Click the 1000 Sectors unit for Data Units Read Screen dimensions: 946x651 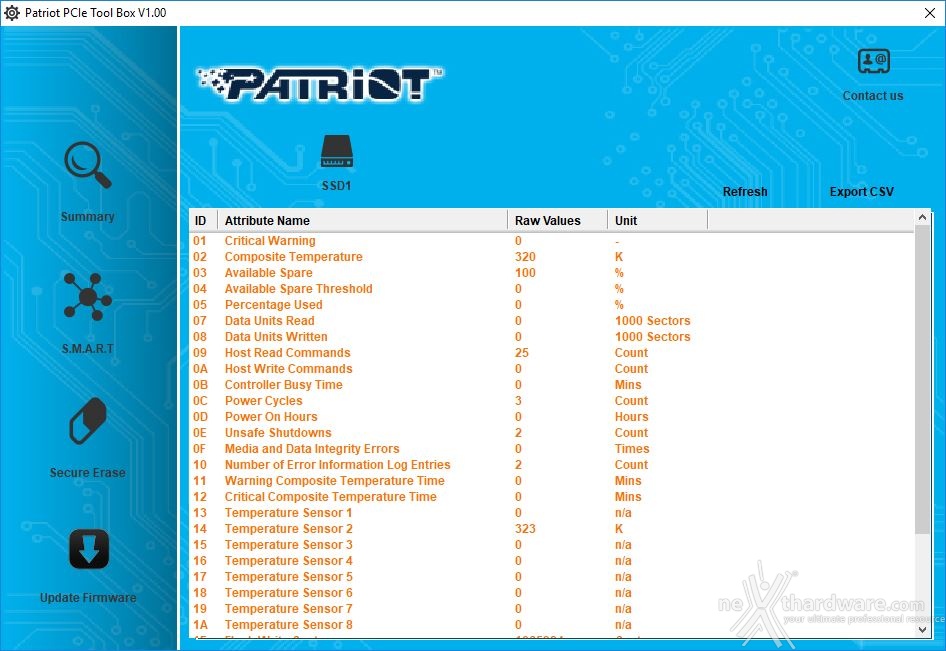click(x=652, y=320)
